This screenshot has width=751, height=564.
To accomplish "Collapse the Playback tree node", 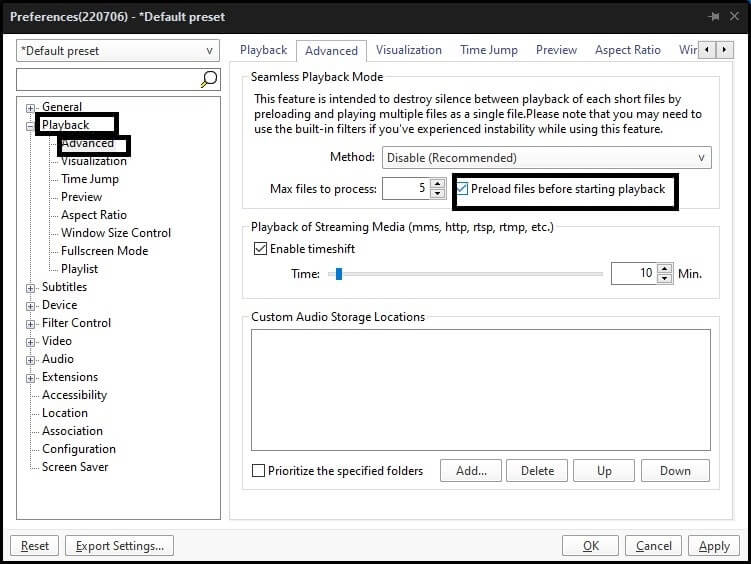I will 30,126.
